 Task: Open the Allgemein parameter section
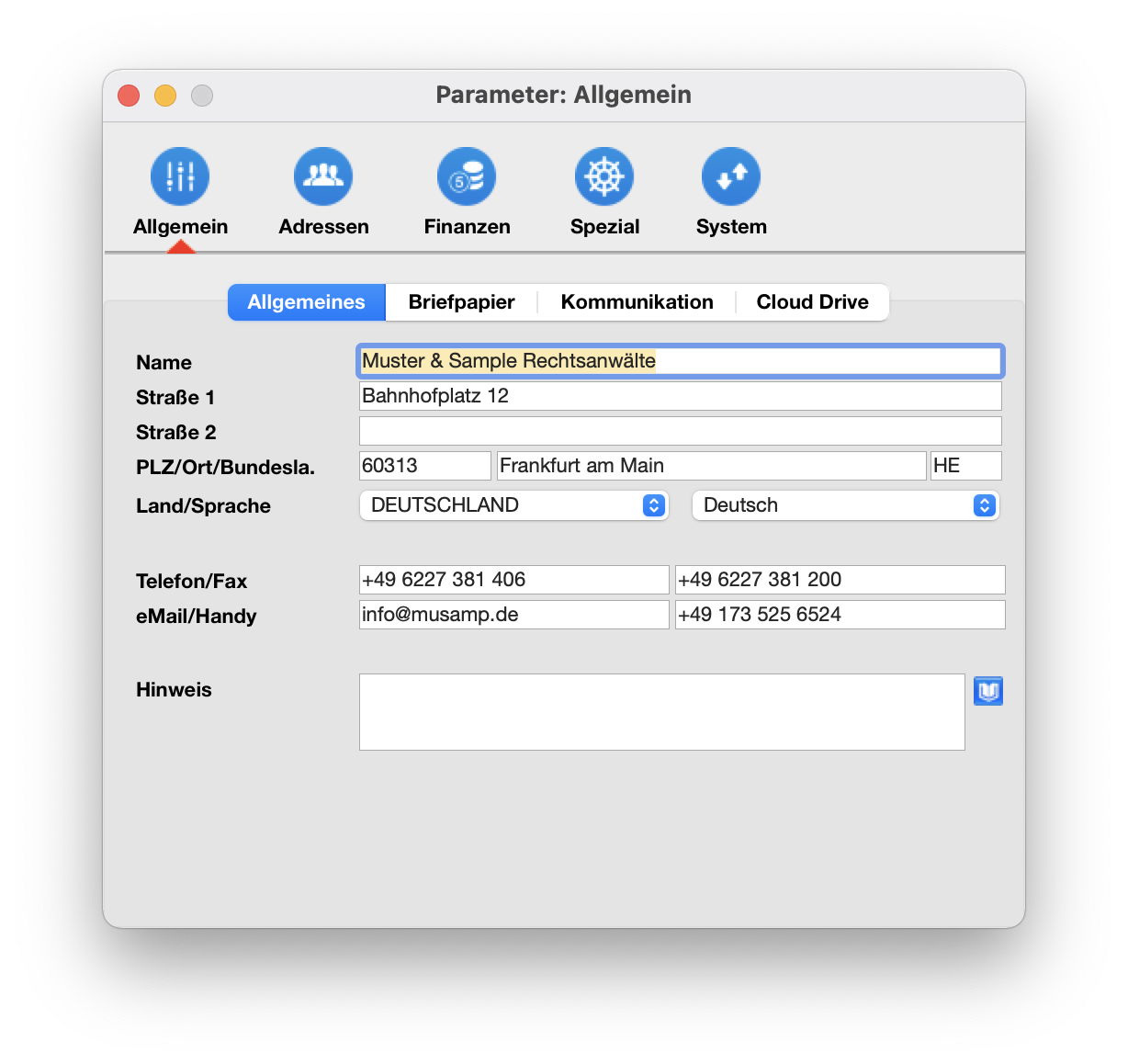tap(180, 192)
